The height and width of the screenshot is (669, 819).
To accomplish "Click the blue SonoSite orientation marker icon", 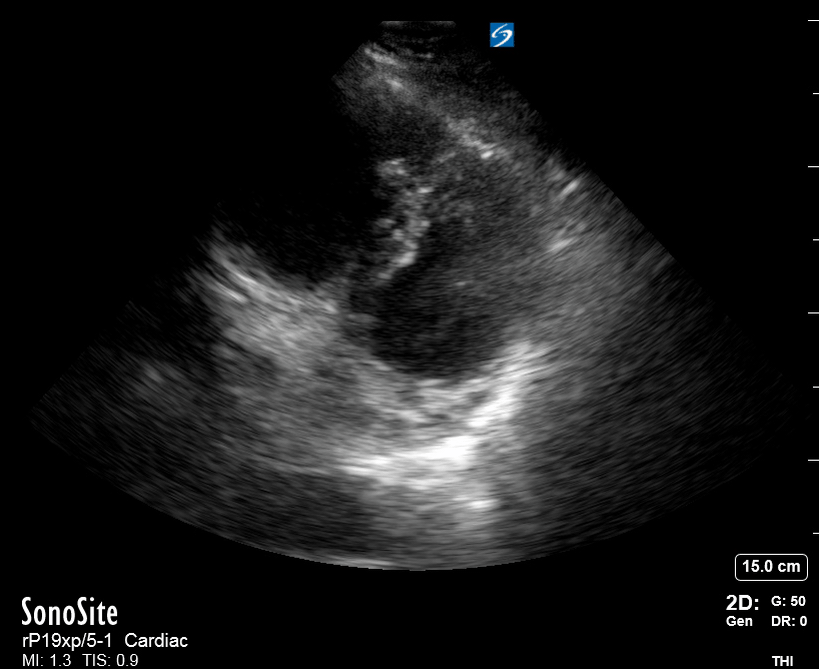I will (501, 34).
